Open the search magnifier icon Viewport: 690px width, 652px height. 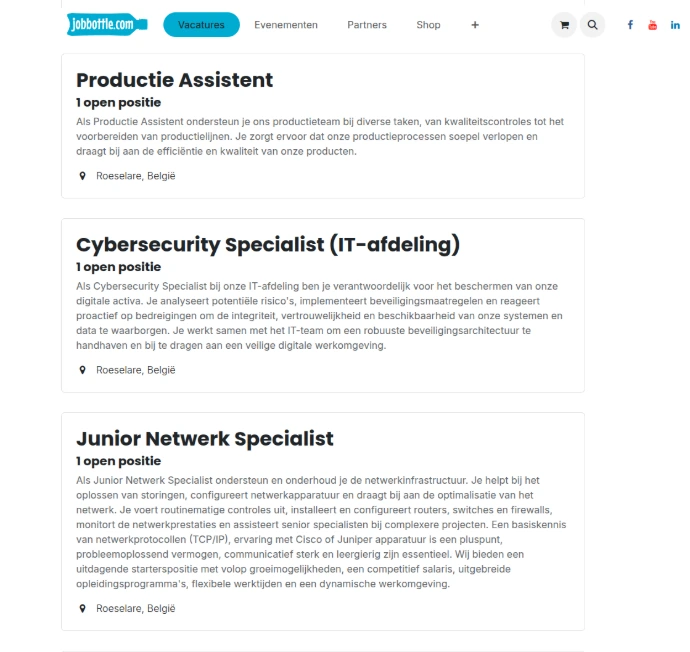[x=593, y=25]
